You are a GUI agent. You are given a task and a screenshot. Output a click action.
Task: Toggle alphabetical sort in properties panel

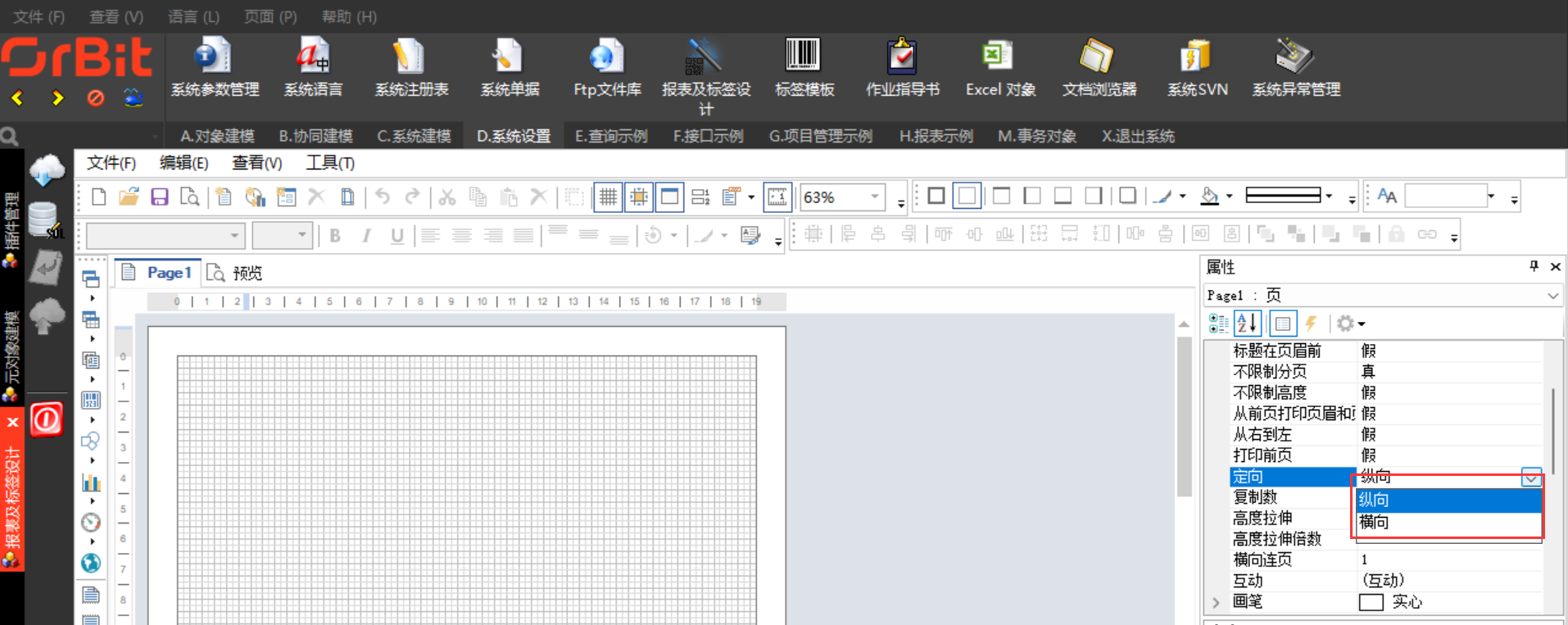(x=1247, y=324)
